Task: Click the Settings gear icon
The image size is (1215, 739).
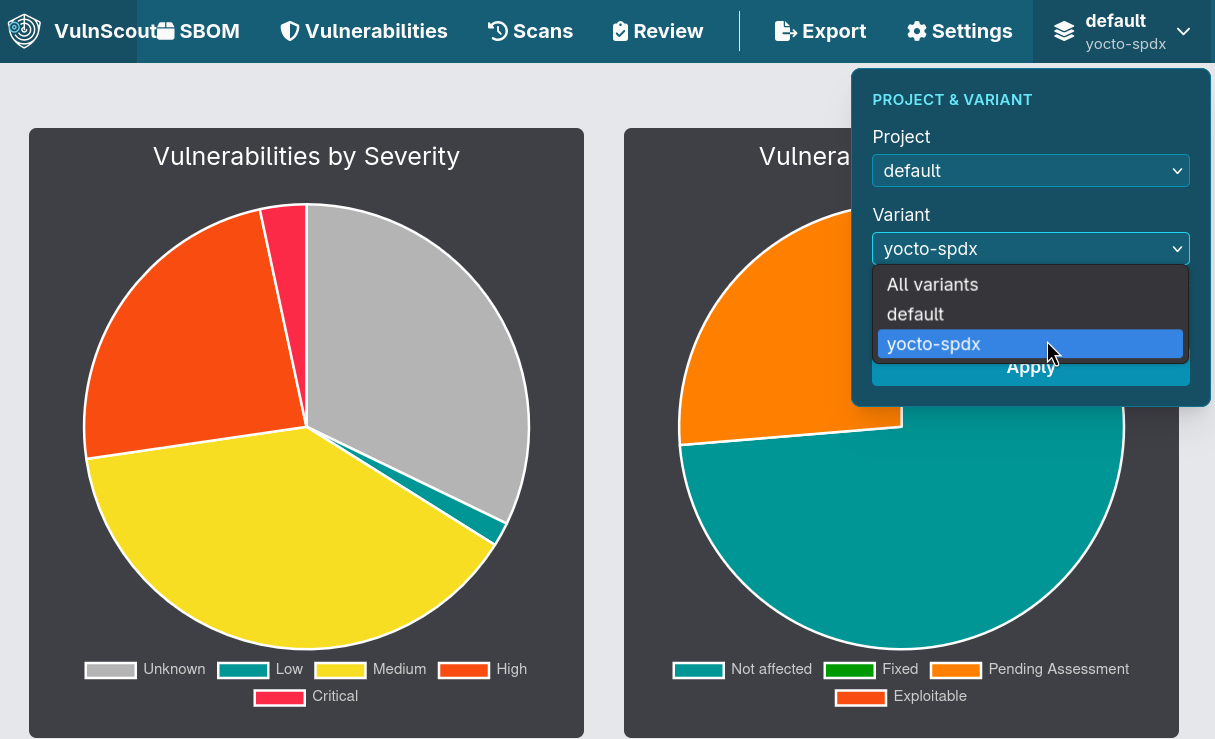Action: (x=917, y=31)
